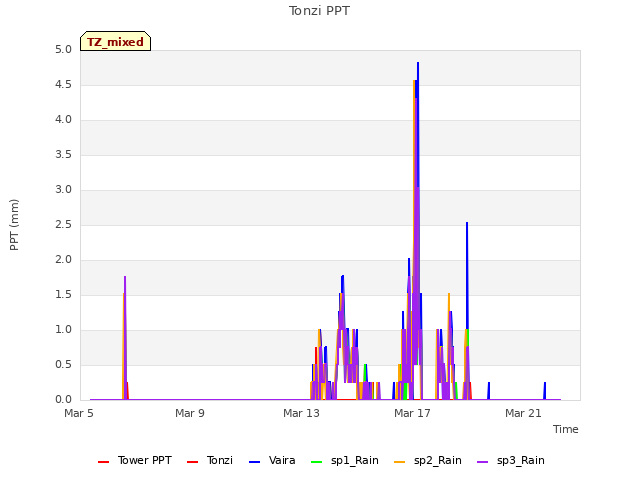
Task: Toggle the sp2_Rain legend entry
Action: [x=428, y=460]
